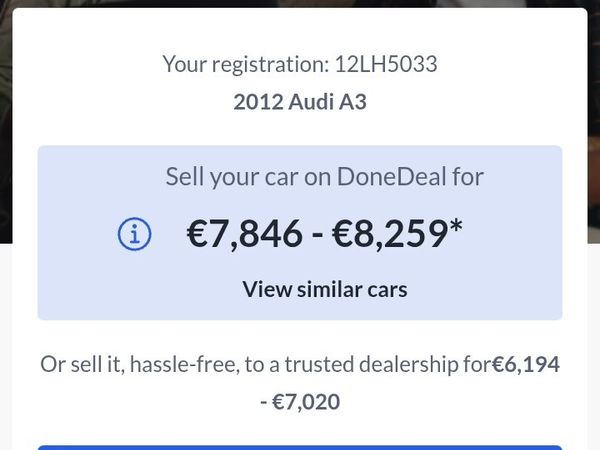Click the trusted dealership sentence

[265, 365]
